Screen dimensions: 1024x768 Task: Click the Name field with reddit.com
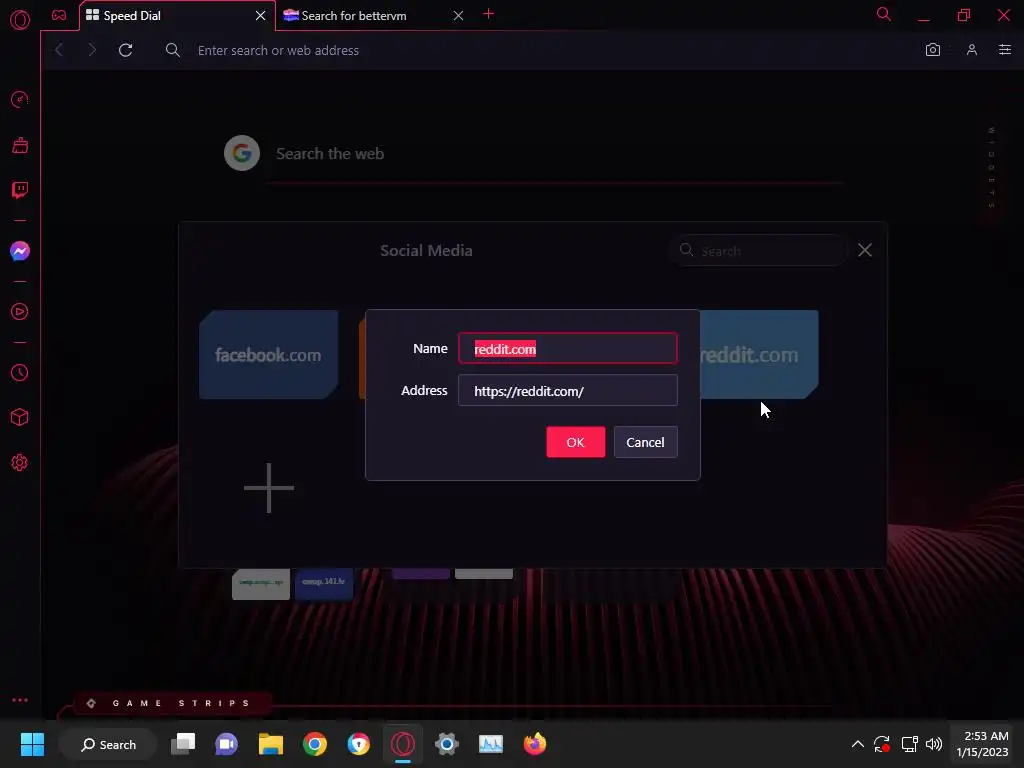[x=568, y=349]
